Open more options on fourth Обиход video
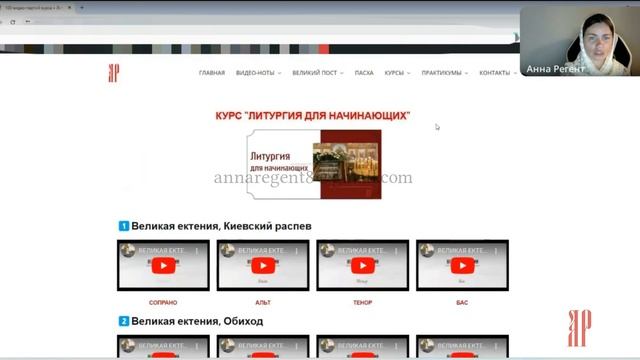The image size is (640, 360). (x=496, y=346)
